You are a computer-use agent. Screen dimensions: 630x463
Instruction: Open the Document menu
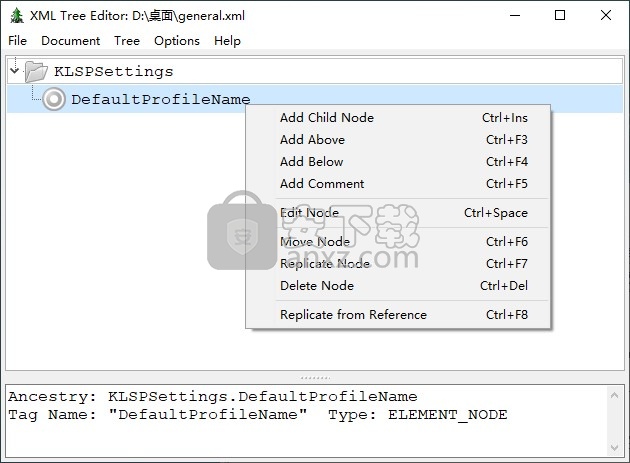pos(70,41)
